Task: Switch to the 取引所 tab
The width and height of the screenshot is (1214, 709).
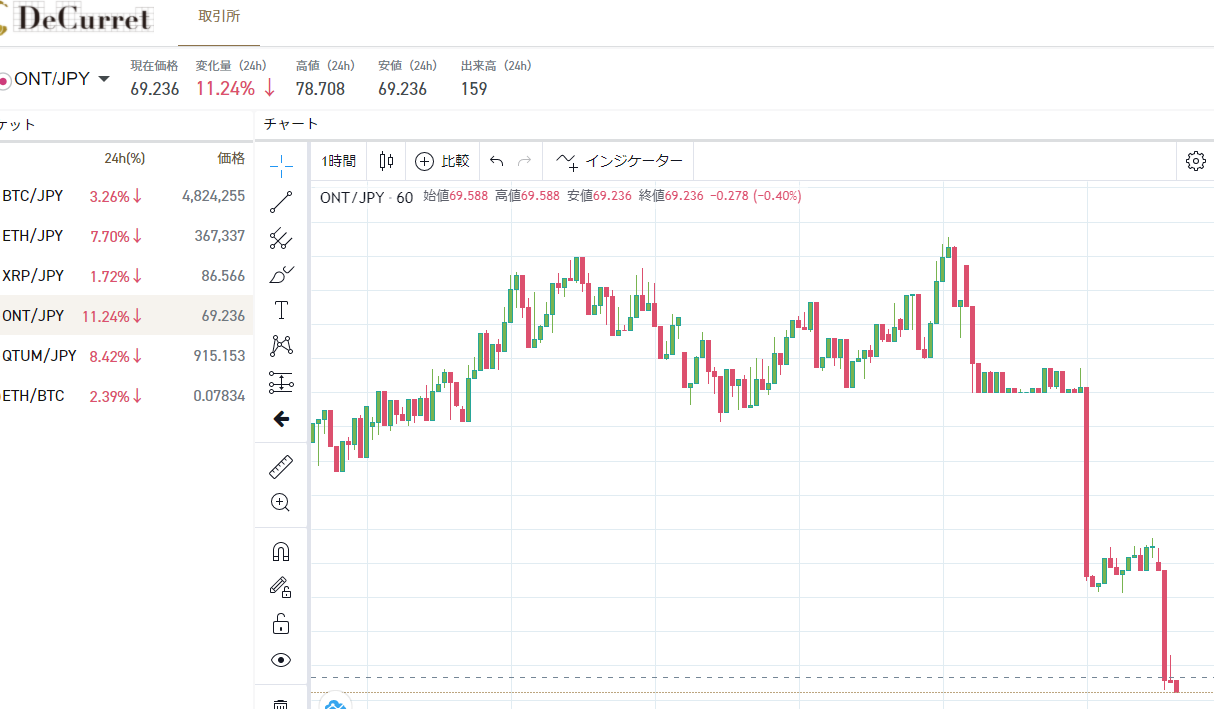Action: click(x=219, y=17)
